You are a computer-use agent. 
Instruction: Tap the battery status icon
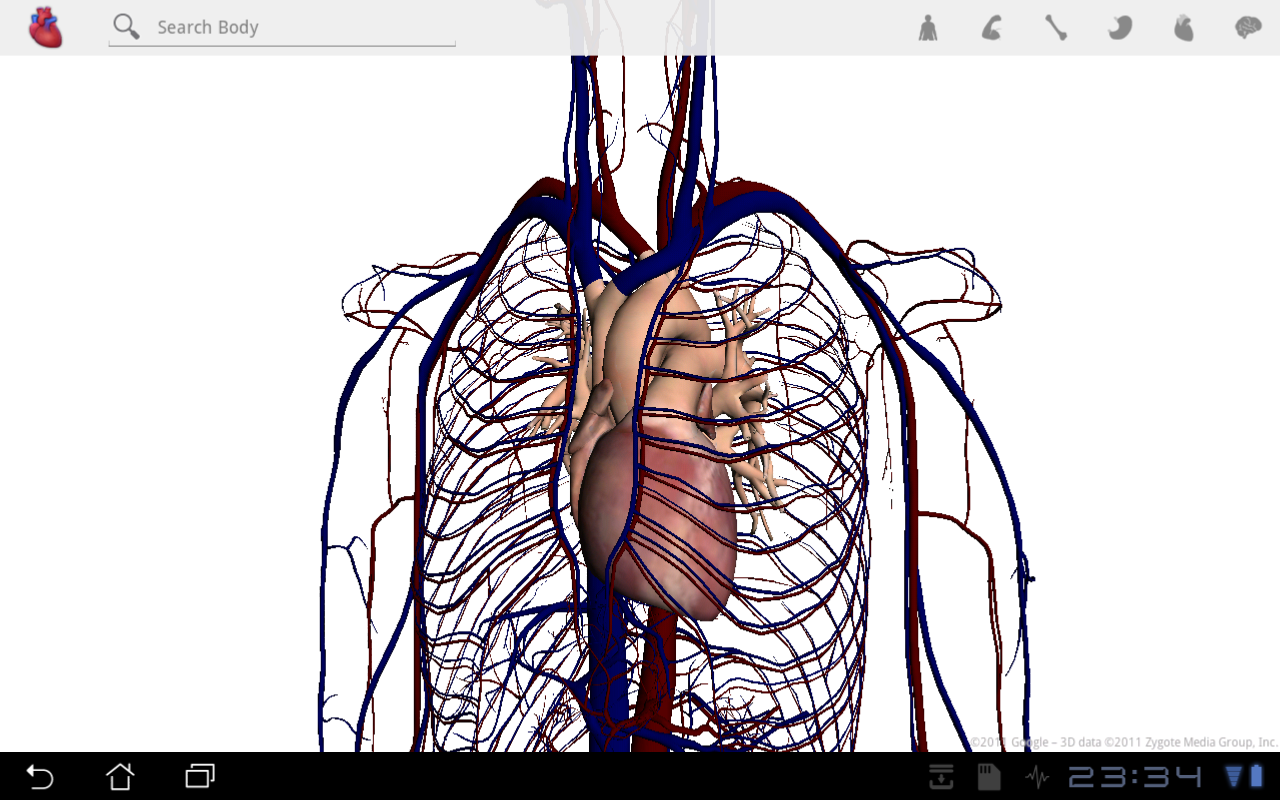click(x=1256, y=776)
